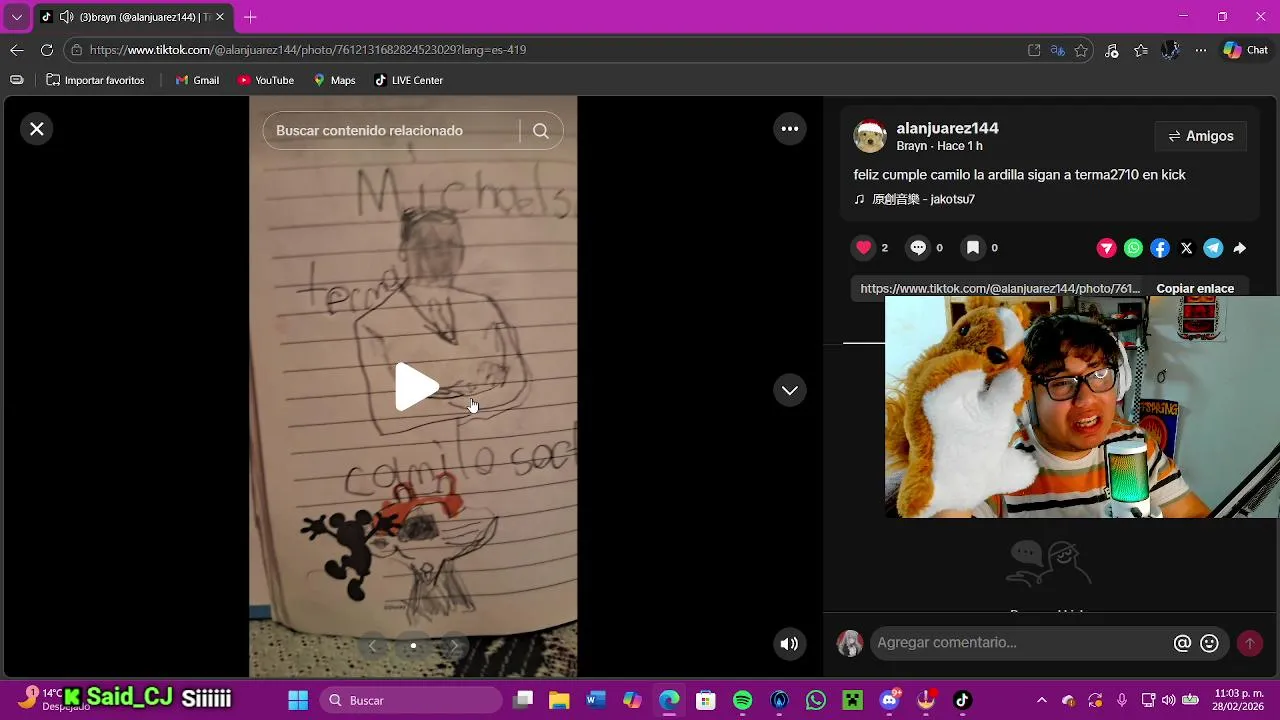Insert a mention with the @ icon
This screenshot has width=1280, height=720.
[x=1182, y=644]
